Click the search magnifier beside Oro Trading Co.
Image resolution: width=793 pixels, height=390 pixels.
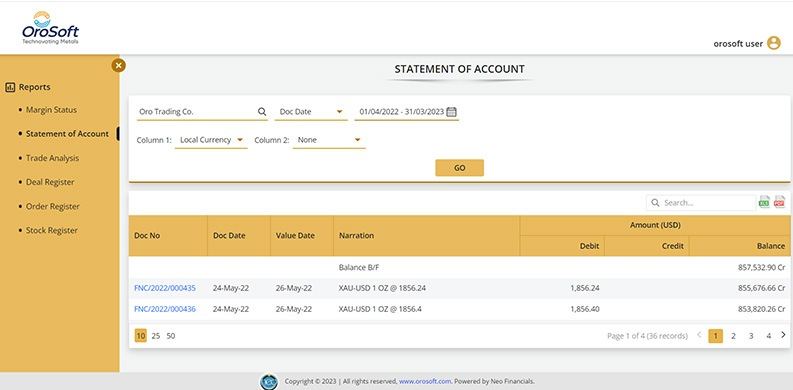tap(262, 112)
